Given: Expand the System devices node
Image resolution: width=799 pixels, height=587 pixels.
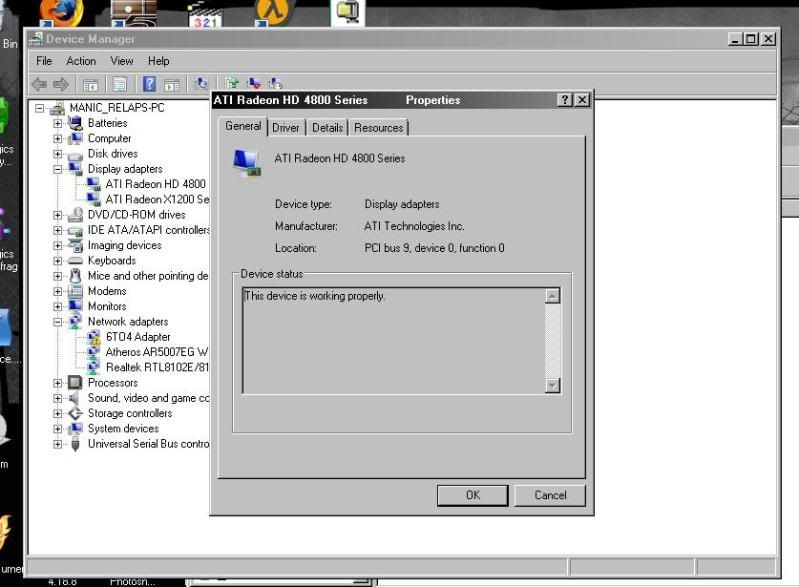Looking at the screenshot, I should click(58, 429).
